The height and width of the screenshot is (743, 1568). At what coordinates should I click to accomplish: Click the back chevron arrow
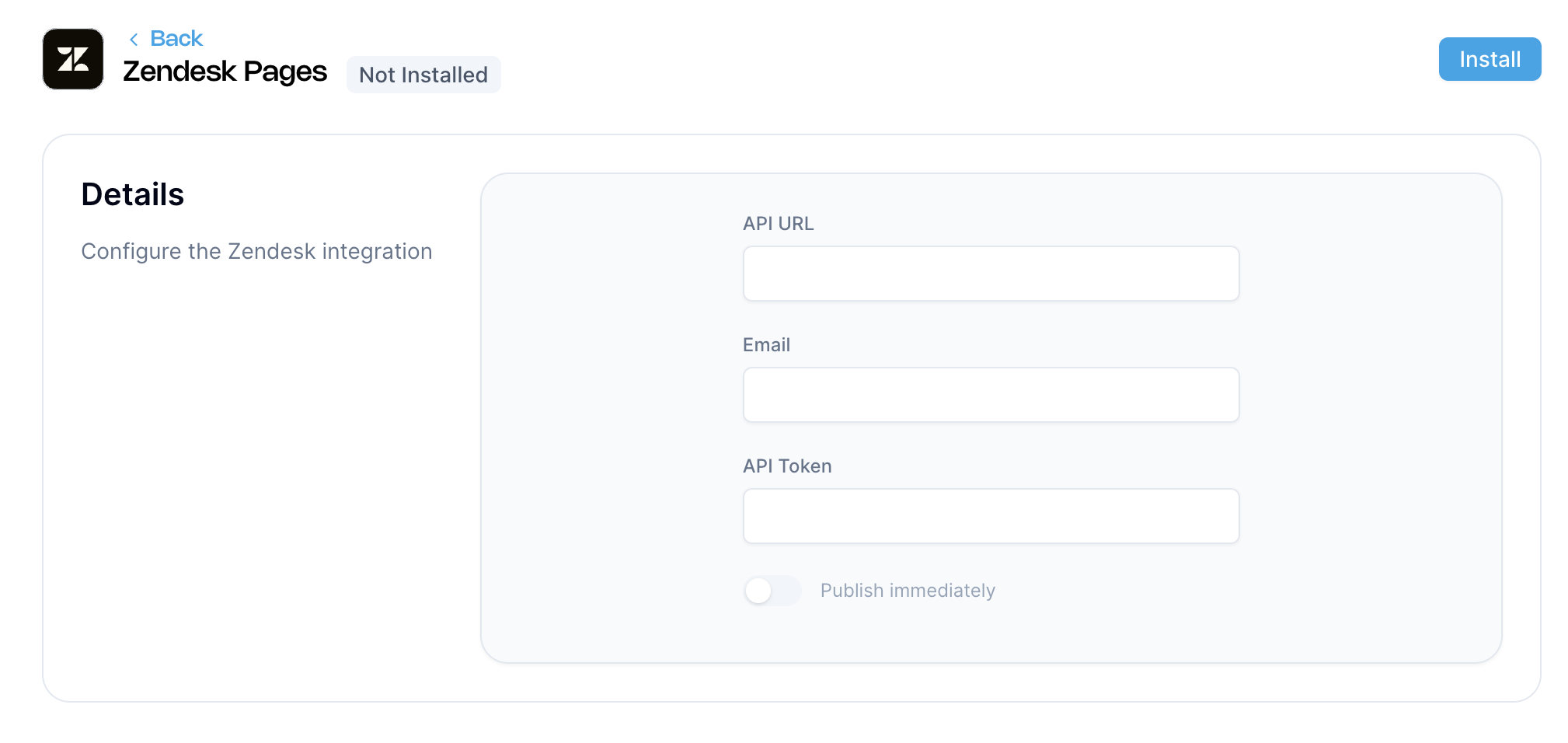(x=134, y=40)
